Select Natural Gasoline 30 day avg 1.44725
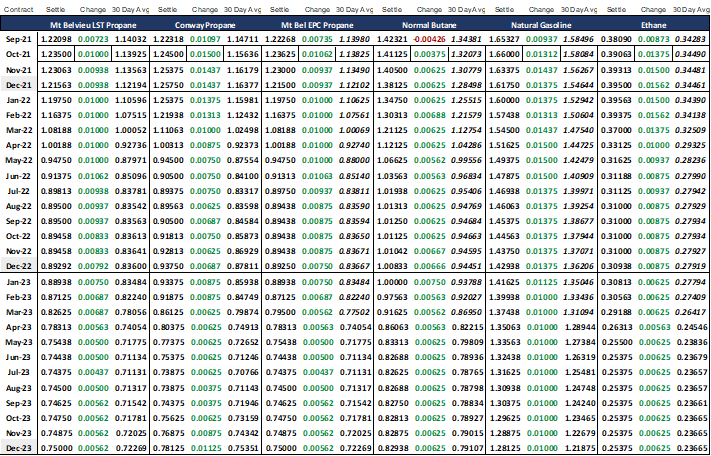Viewport: 711px width, 456px height. [x=579, y=146]
